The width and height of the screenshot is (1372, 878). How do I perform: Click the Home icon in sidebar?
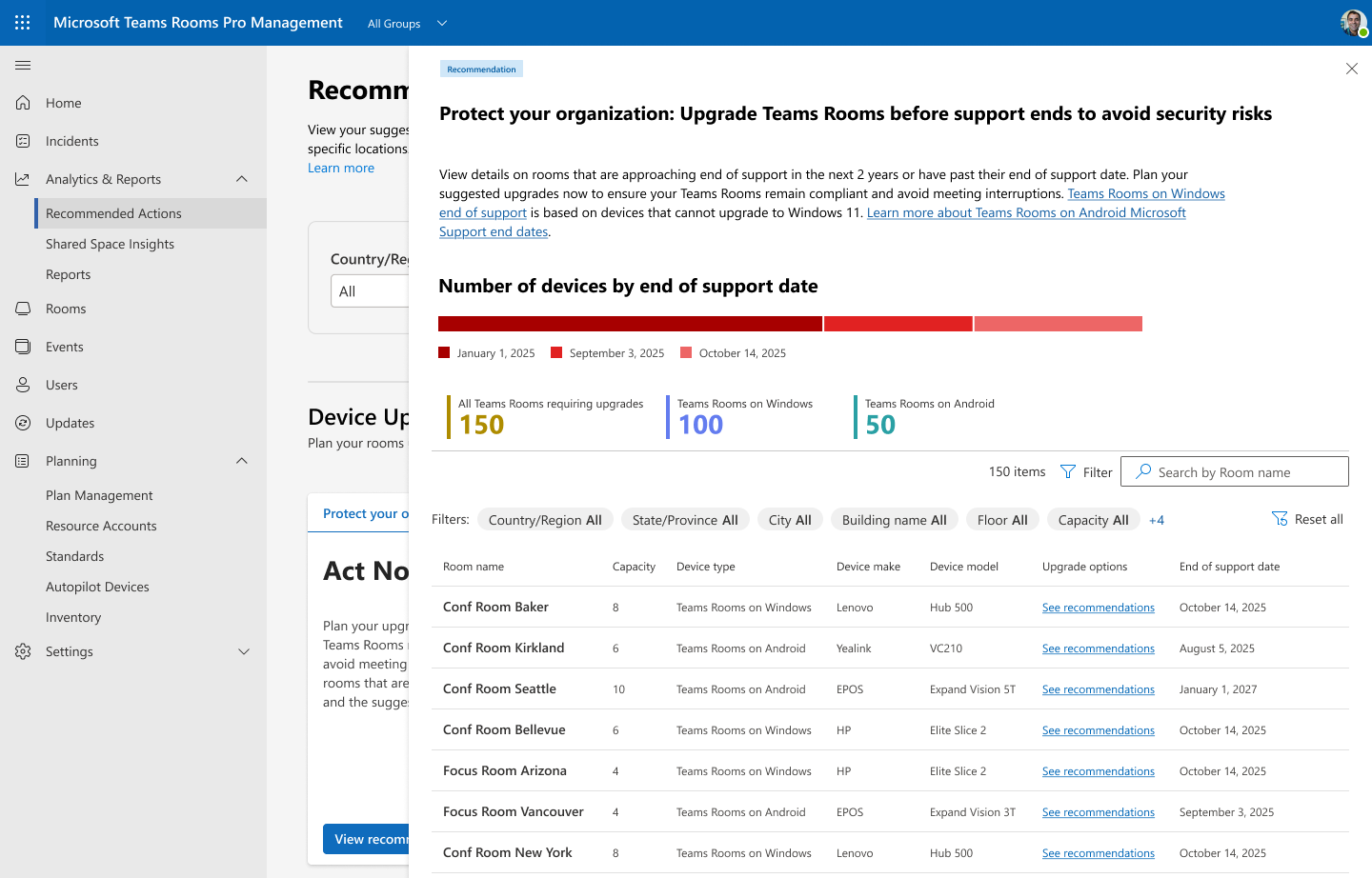click(x=23, y=103)
